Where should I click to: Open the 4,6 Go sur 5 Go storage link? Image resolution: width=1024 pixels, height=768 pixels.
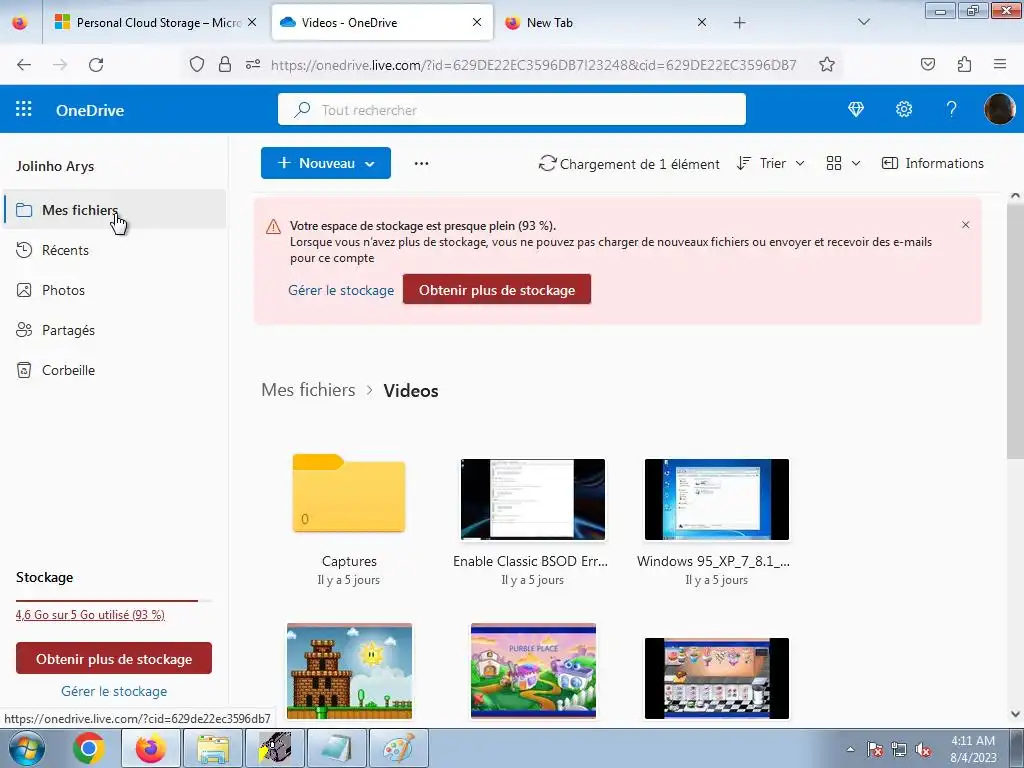pos(90,615)
